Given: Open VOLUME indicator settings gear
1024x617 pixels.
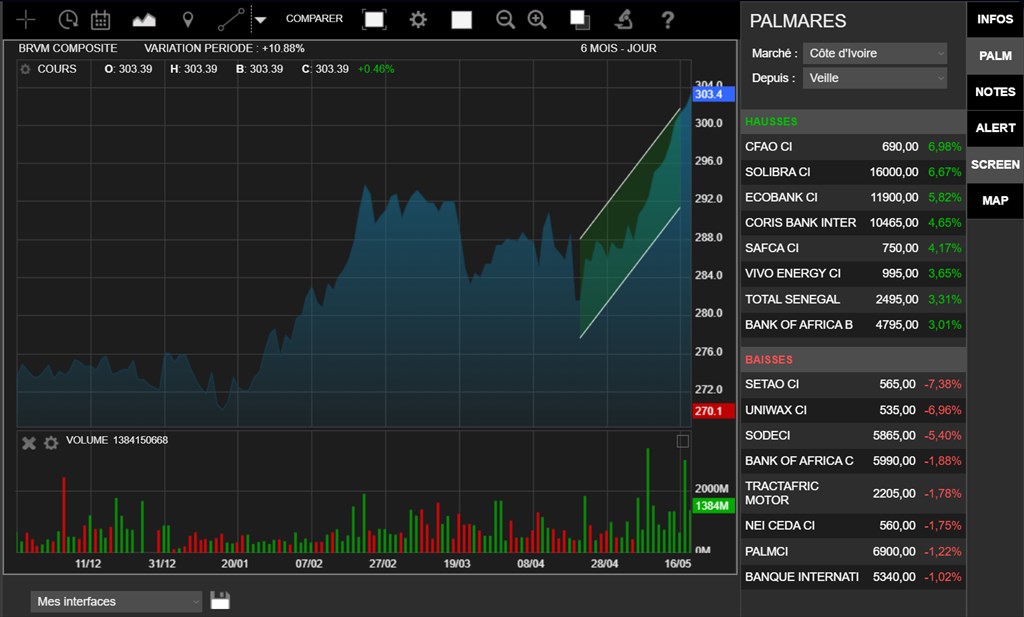Looking at the screenshot, I should coord(51,443).
